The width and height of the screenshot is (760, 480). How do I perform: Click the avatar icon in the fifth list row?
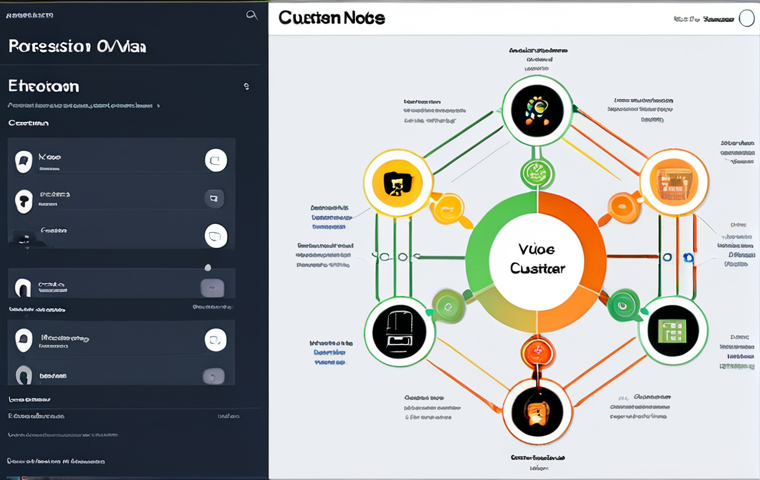[23, 340]
